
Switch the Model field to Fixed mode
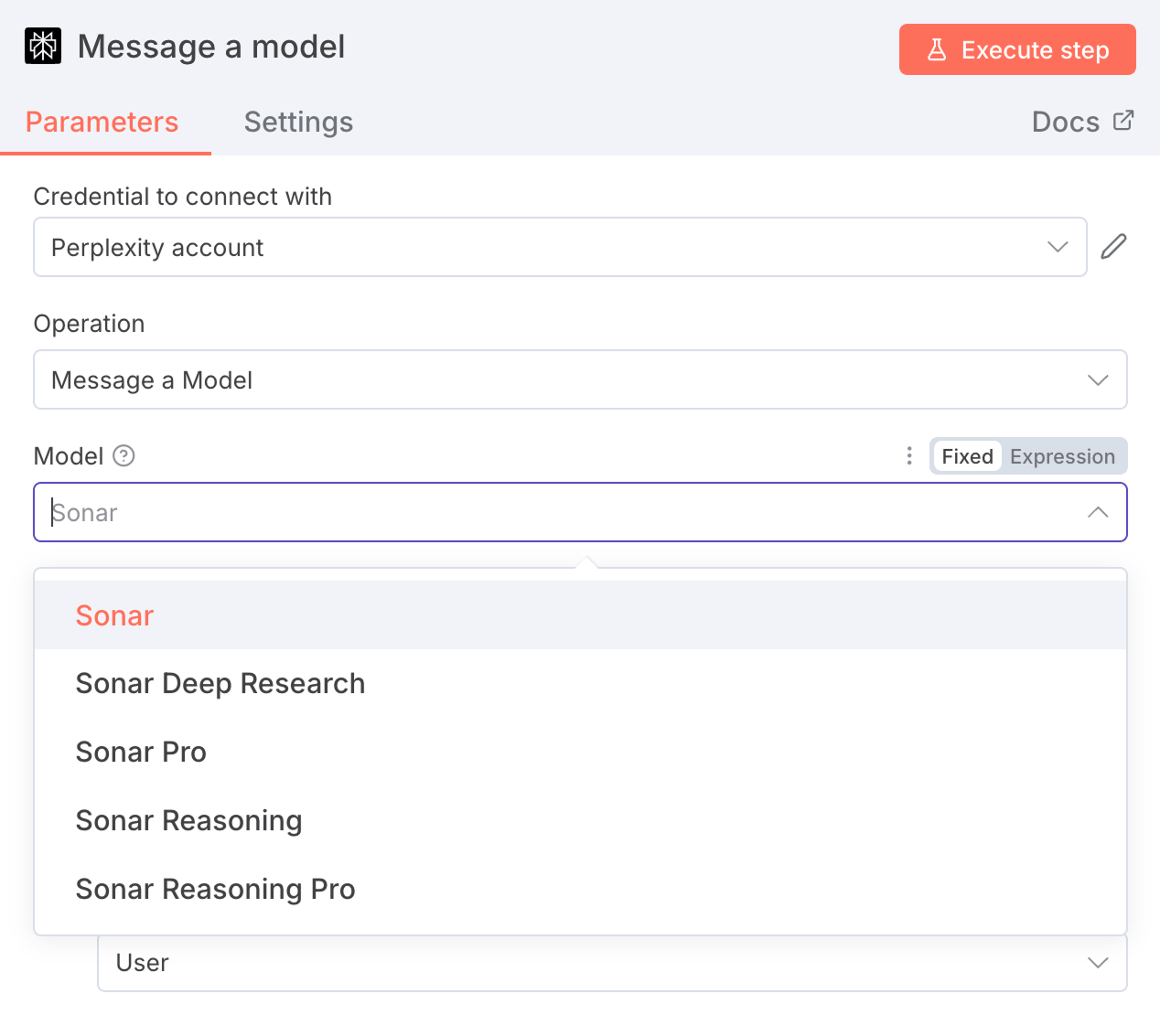click(x=967, y=455)
